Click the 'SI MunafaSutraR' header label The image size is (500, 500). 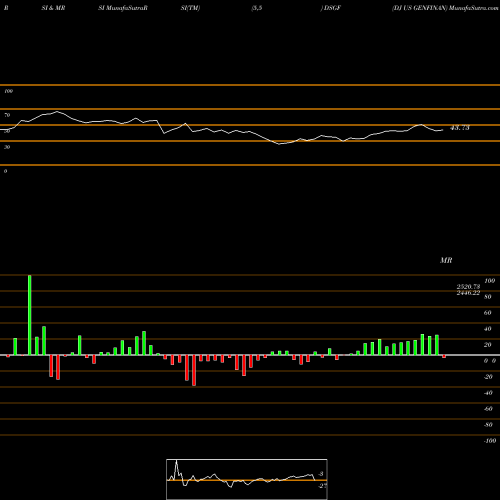click(x=123, y=8)
